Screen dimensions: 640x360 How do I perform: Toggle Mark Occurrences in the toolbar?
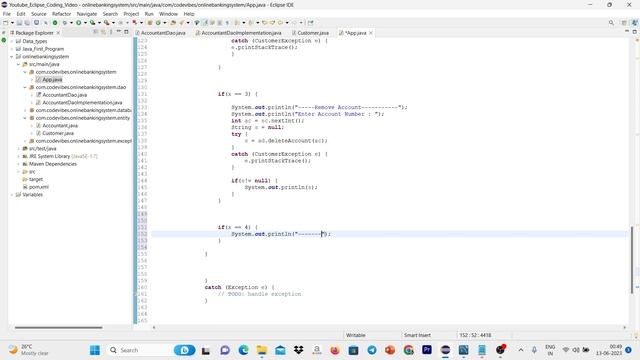[x=205, y=22]
